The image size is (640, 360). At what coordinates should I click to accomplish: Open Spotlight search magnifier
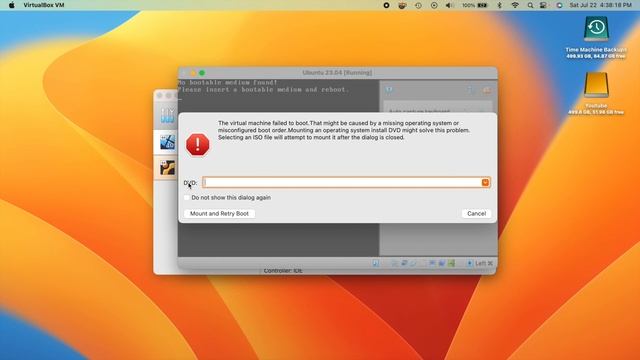click(530, 5)
